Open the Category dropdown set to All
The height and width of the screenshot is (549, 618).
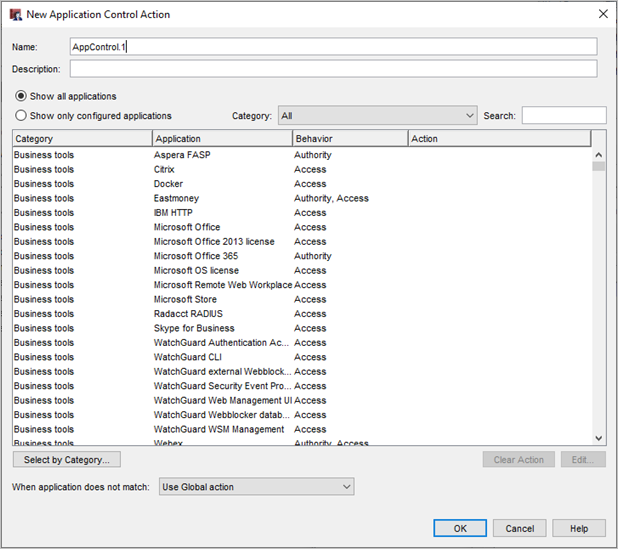tap(377, 116)
